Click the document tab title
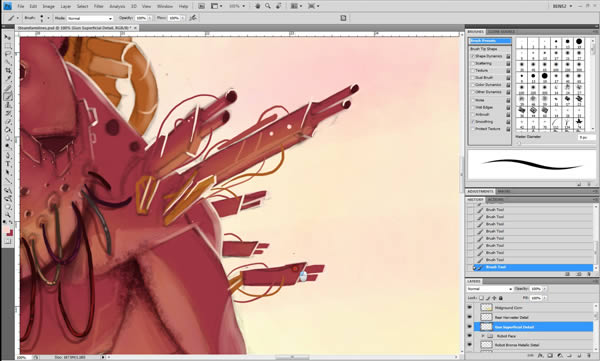This screenshot has width=600, height=361. [75, 28]
